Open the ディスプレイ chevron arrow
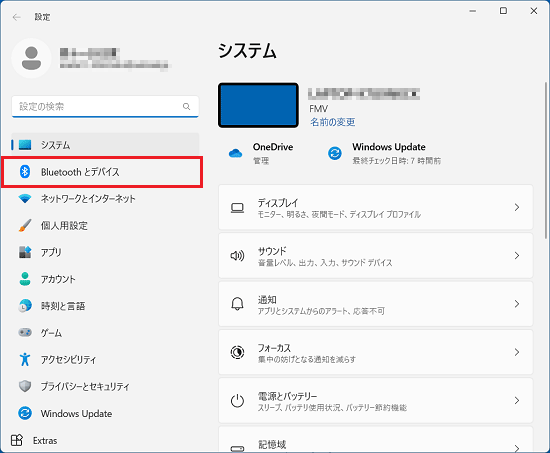The image size is (550, 453). tap(517, 207)
